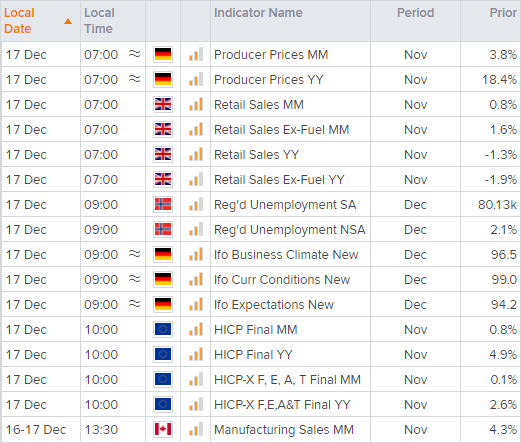Click the Canada flag beside Manufacturing Sales MM
521x443 pixels.
tap(163, 429)
